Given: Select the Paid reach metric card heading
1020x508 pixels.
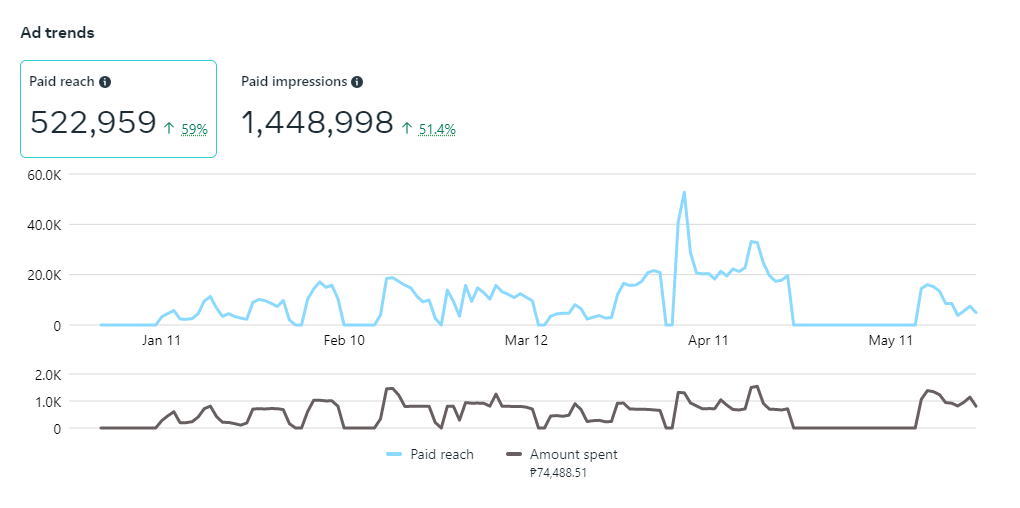Looking at the screenshot, I should (x=62, y=82).
